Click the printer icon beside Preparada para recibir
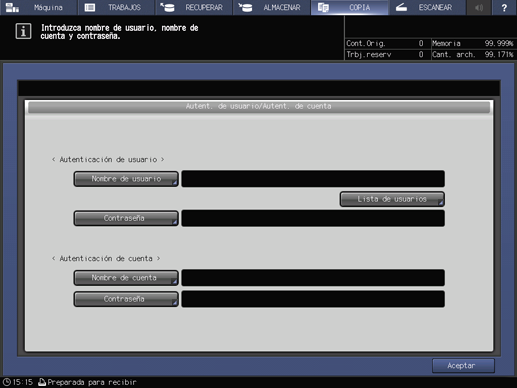 pos(42,382)
